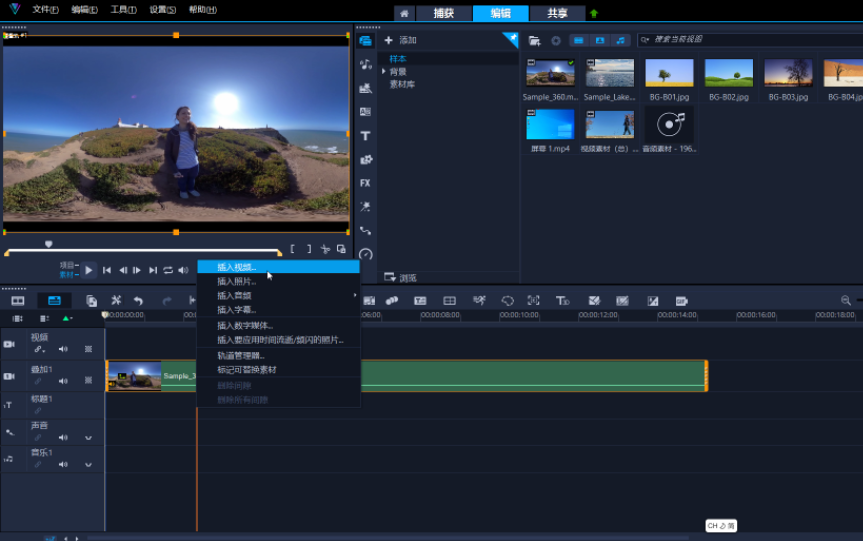
Task: Click the 浏览 browse button
Action: pyautogui.click(x=401, y=277)
